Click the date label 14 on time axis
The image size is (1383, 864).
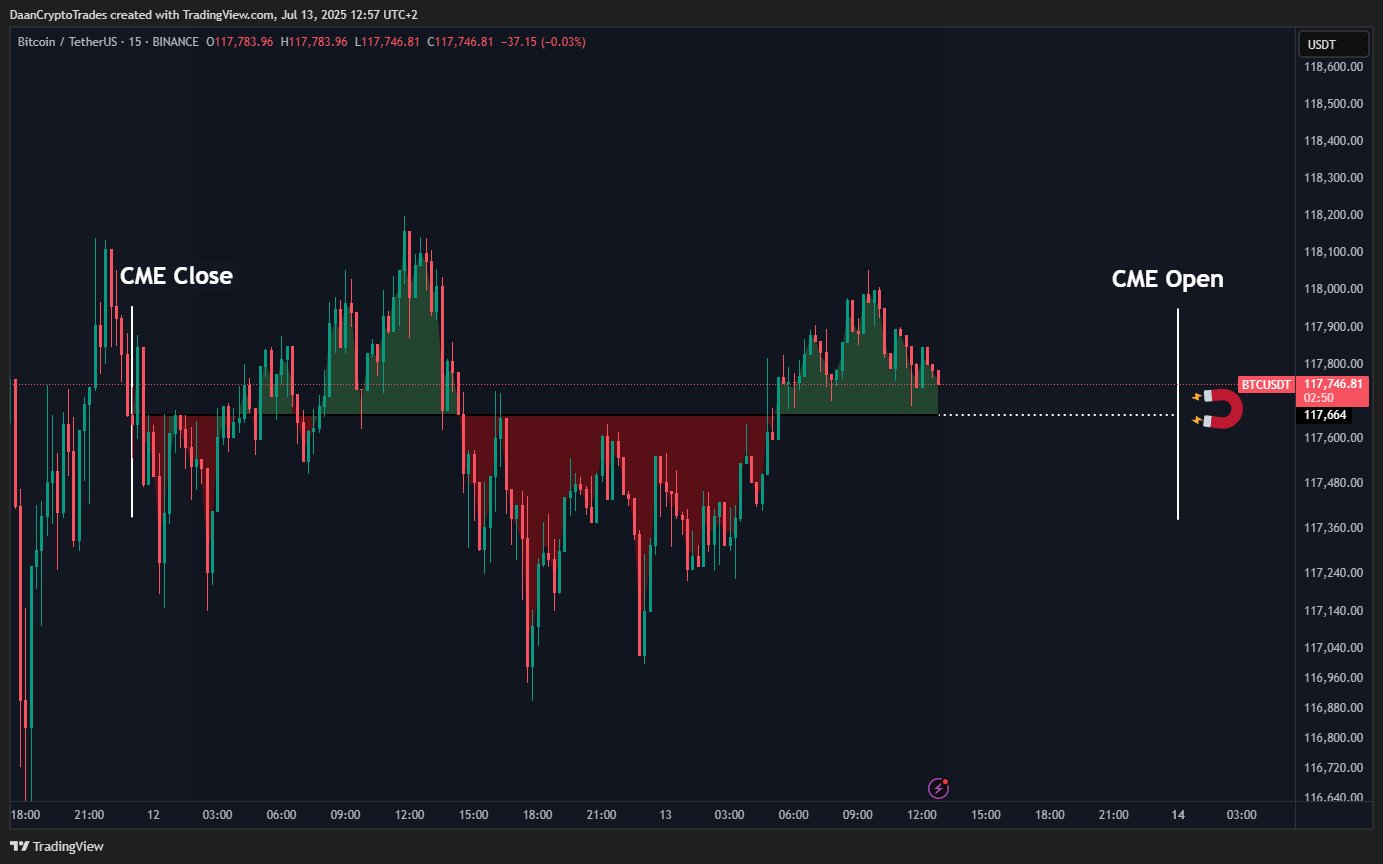click(1178, 815)
